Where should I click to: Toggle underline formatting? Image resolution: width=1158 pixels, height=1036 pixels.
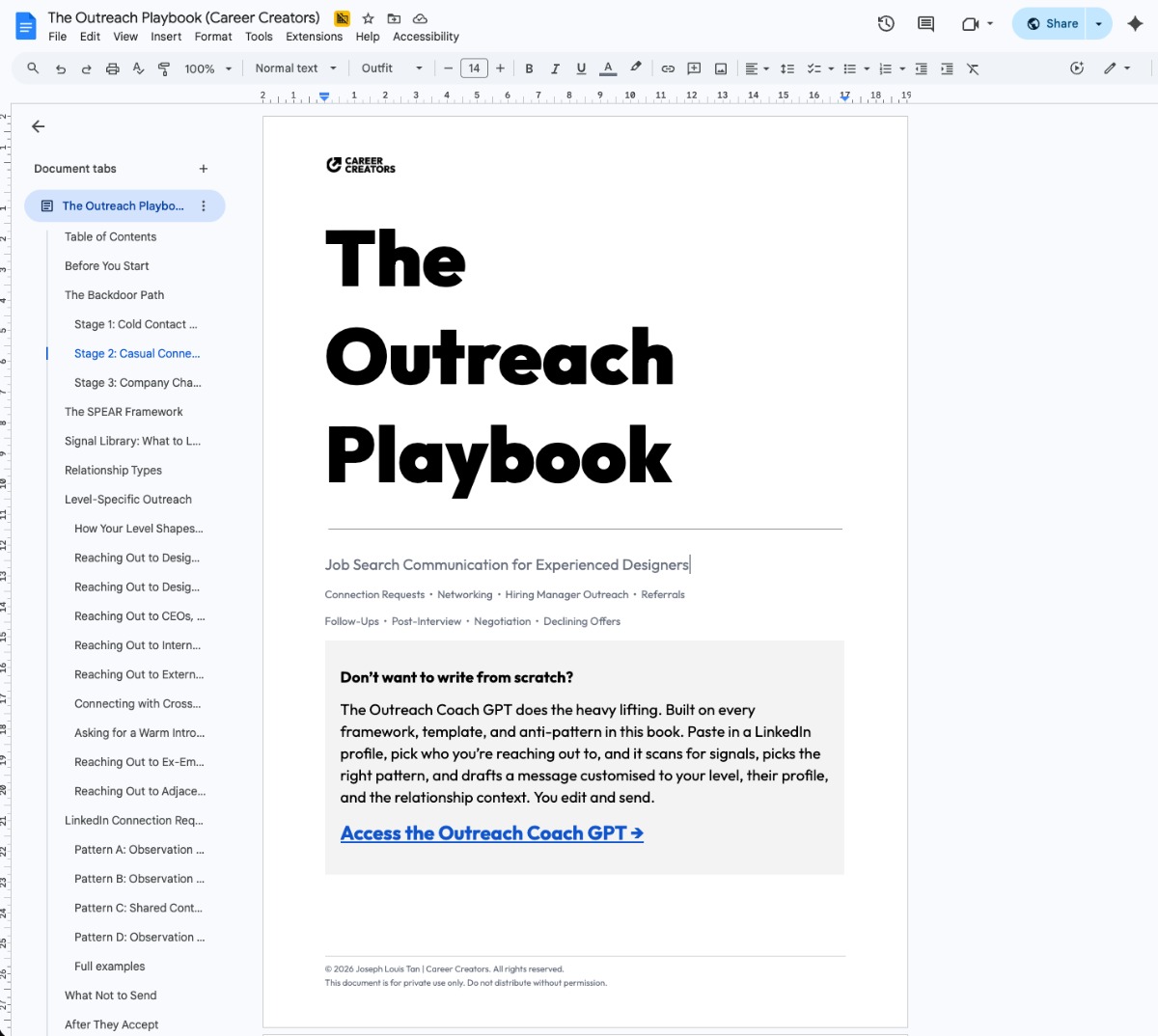[x=581, y=68]
